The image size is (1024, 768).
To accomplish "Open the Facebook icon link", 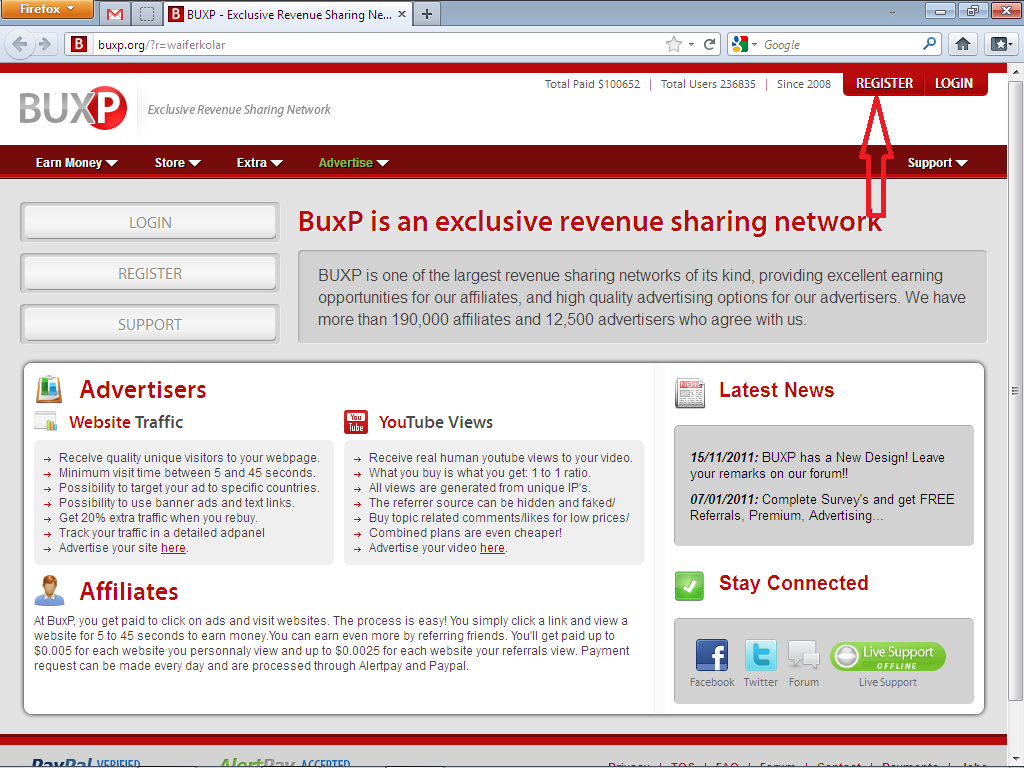I will click(x=712, y=656).
